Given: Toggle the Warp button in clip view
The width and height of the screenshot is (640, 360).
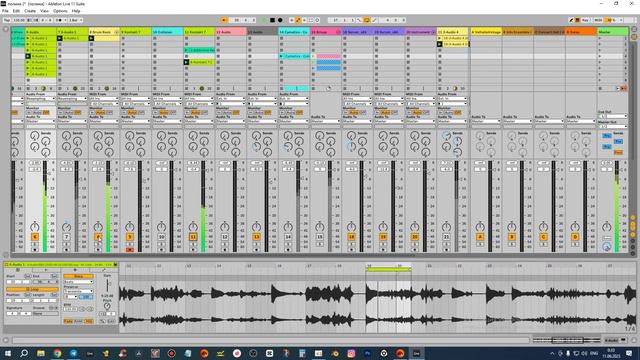Looking at the screenshot, I should point(78,276).
